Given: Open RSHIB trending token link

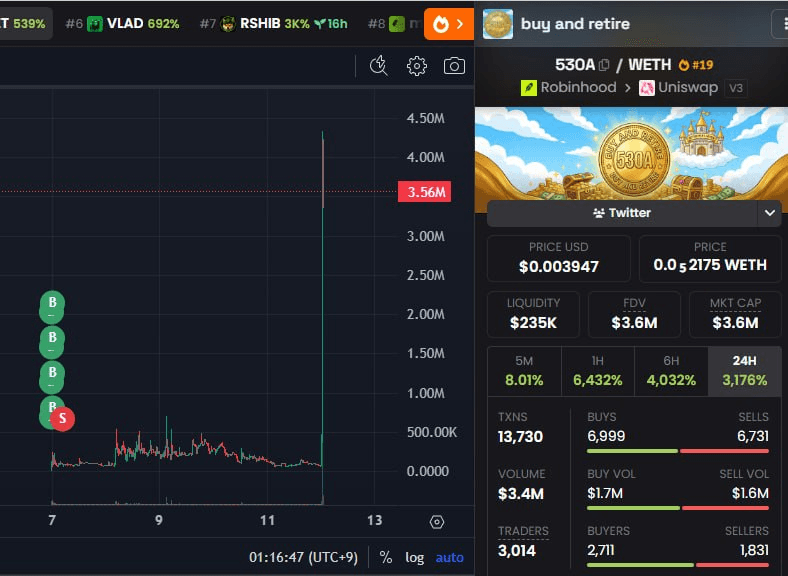Looking at the screenshot, I should click(x=273, y=24).
